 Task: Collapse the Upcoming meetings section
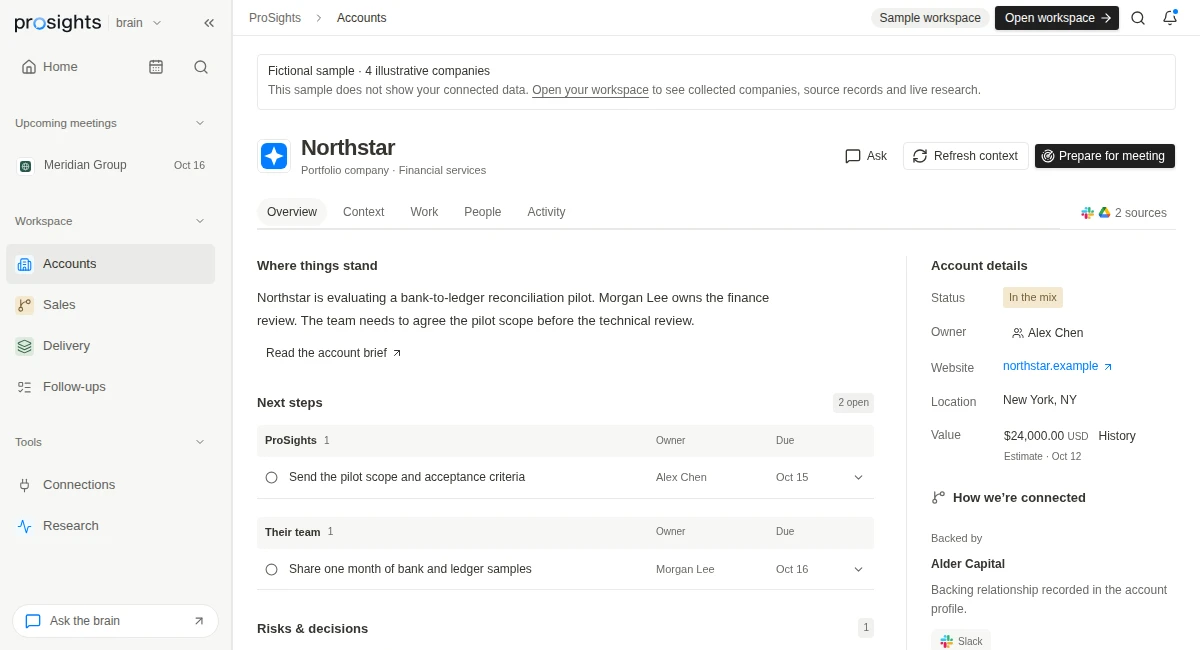pos(199,123)
